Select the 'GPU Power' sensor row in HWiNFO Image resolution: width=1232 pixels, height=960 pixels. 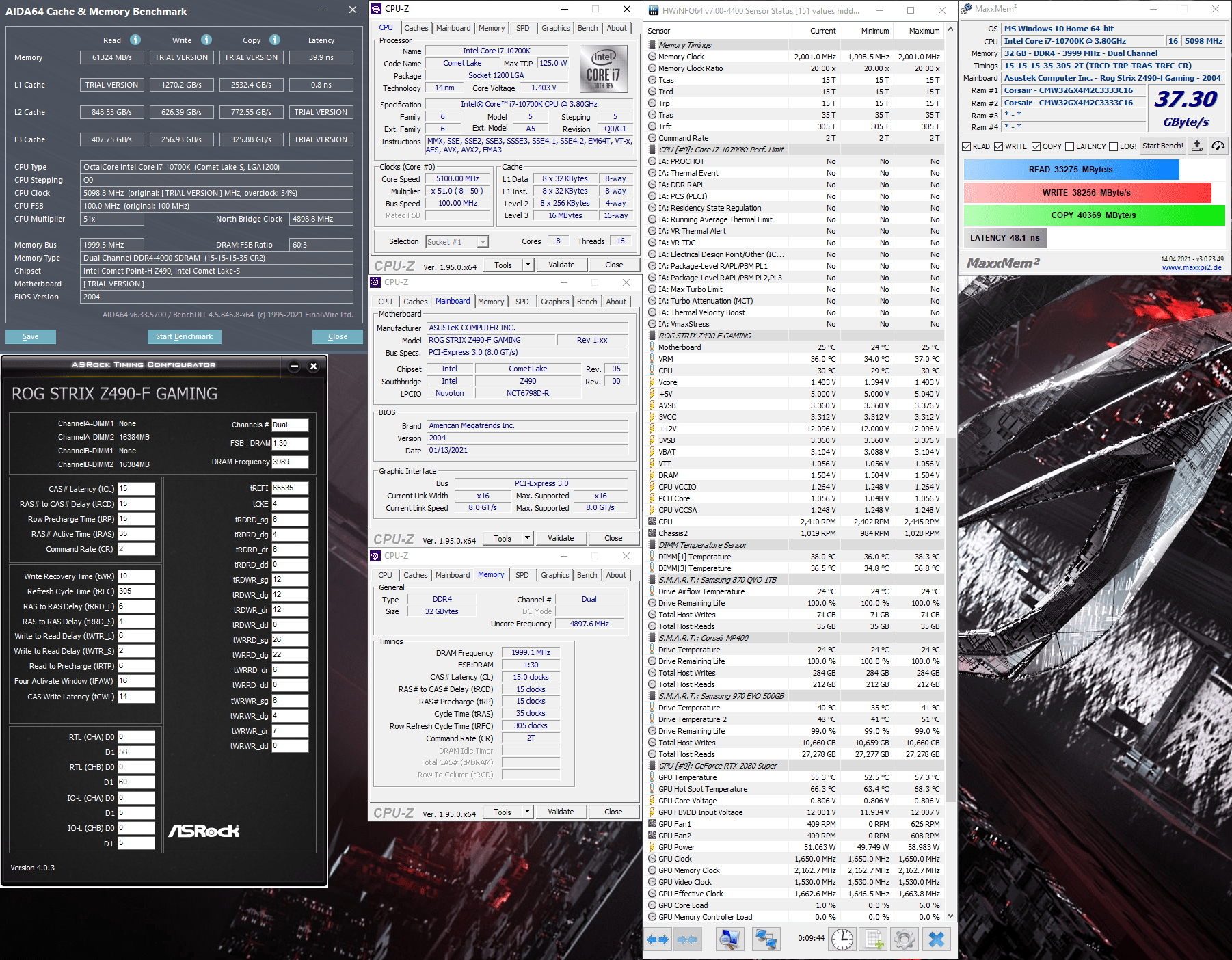point(795,847)
